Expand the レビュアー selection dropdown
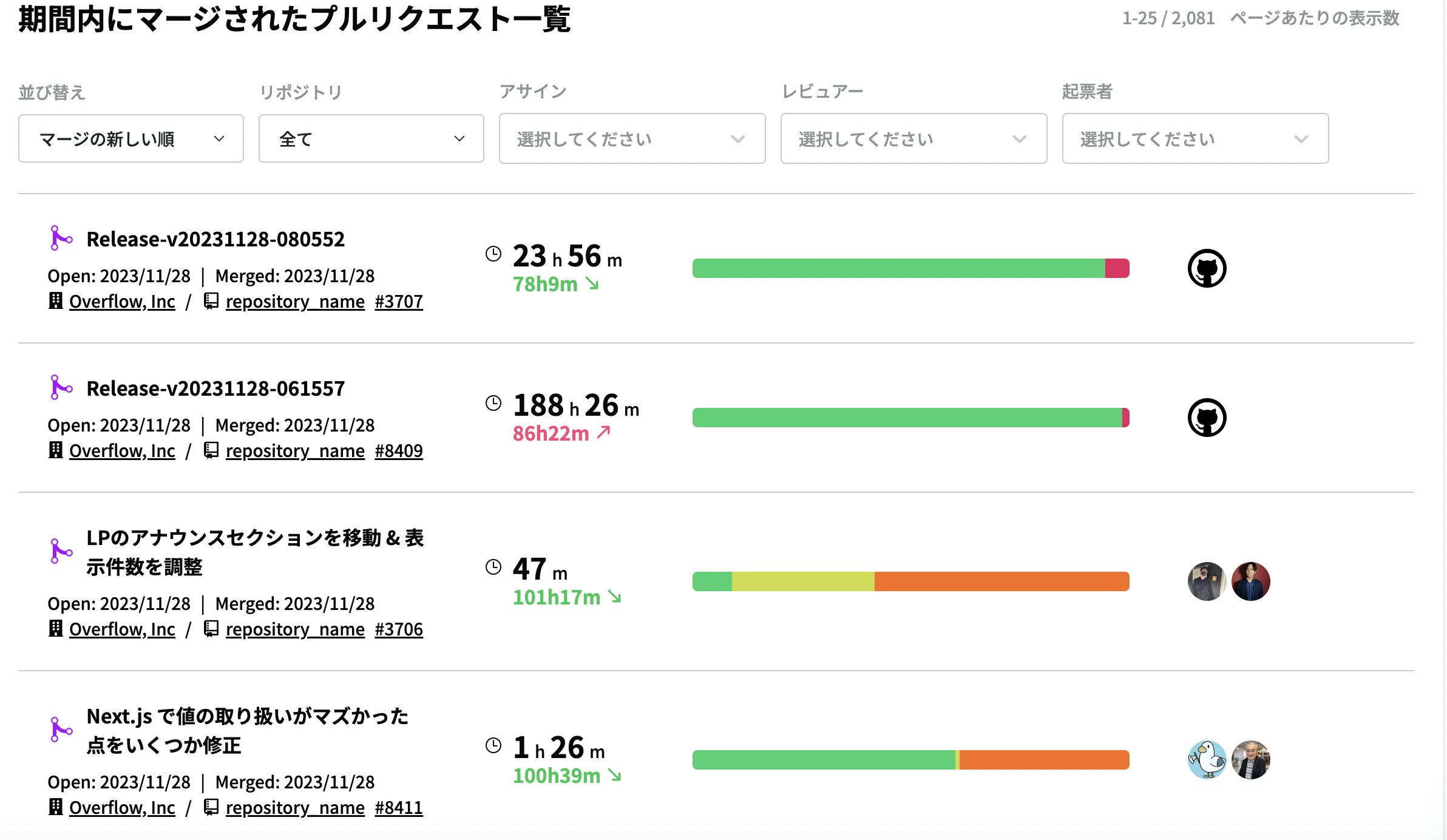 pyautogui.click(x=913, y=139)
